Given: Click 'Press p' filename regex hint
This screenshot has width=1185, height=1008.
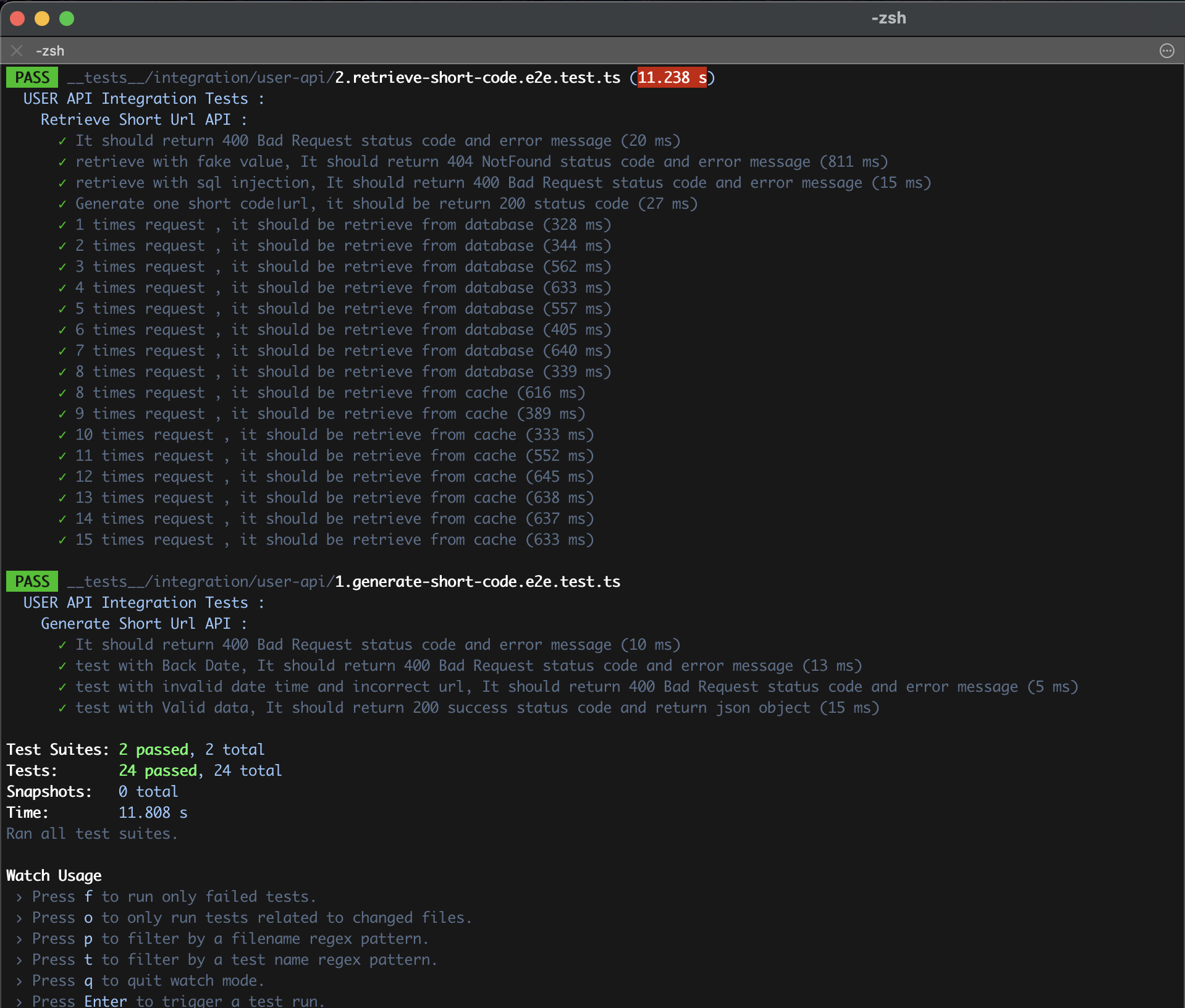Looking at the screenshot, I should click(222, 938).
